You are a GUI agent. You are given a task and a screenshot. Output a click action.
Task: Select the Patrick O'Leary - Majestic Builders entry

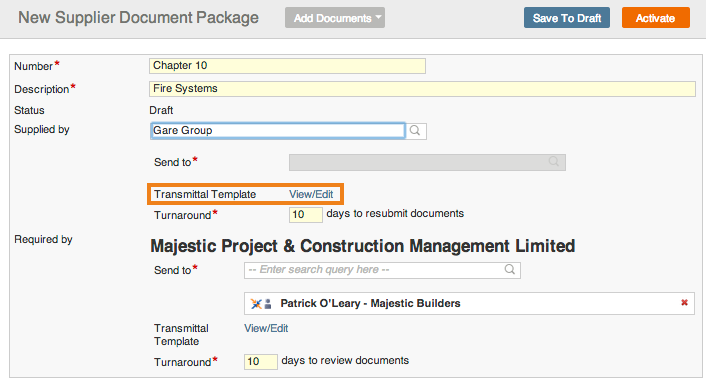coord(469,303)
